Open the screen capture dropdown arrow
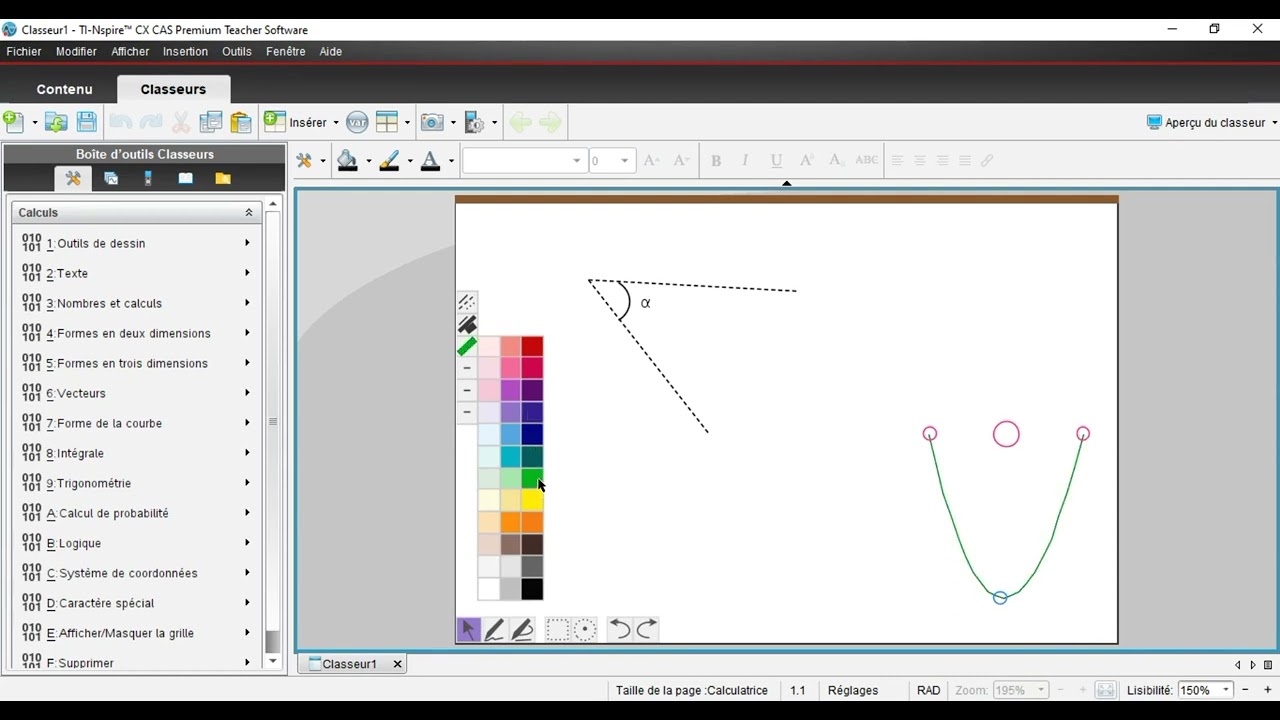Screen dimensions: 1280x720 click(453, 123)
